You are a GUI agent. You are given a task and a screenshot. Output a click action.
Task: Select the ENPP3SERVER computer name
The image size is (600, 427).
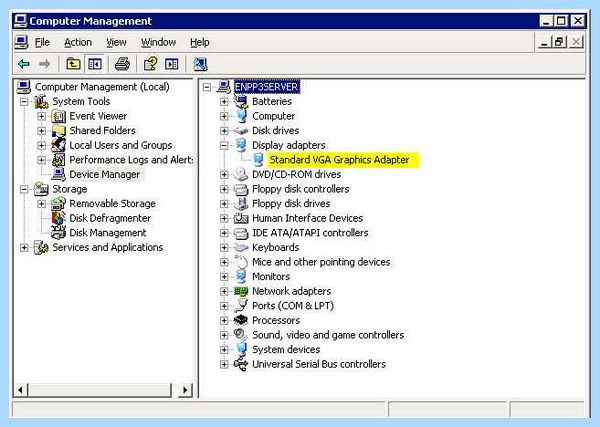[266, 87]
